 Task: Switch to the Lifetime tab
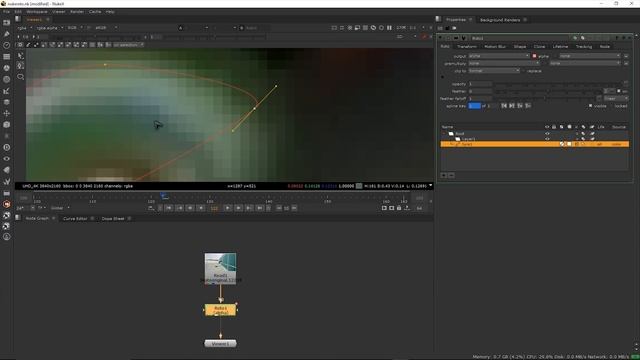point(560,47)
